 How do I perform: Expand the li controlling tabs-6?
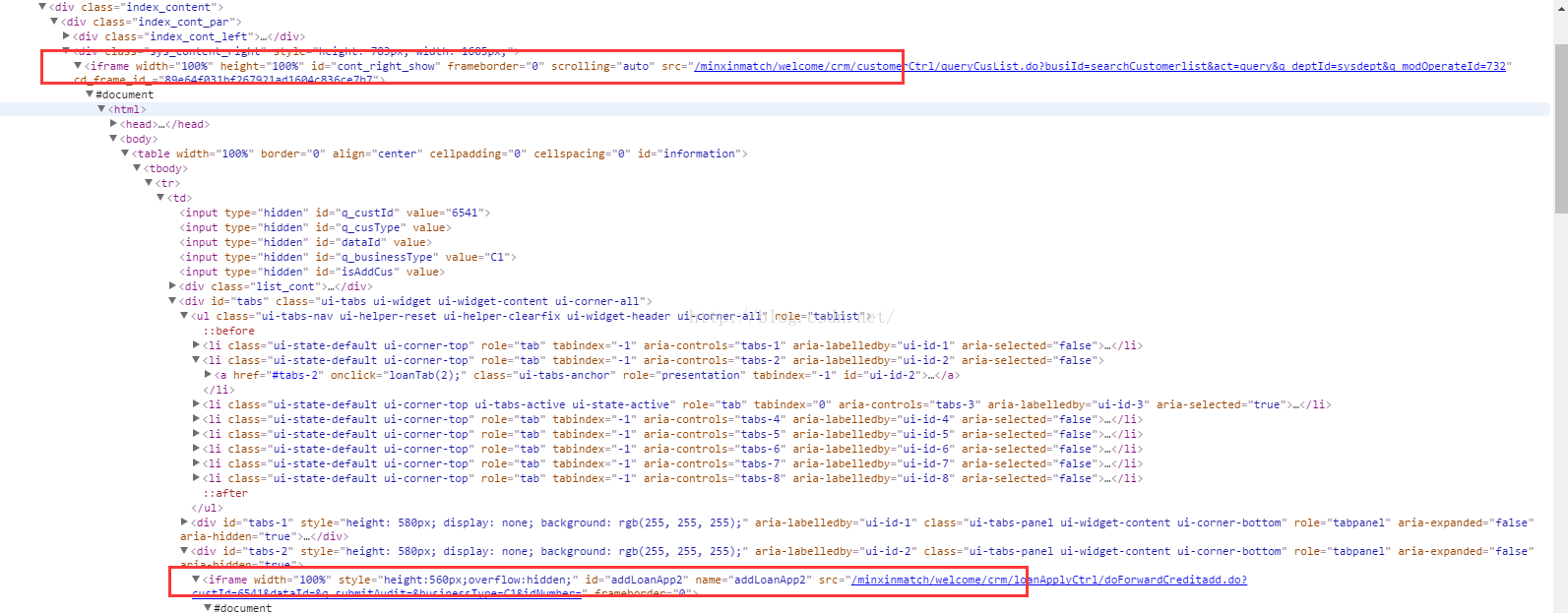click(196, 449)
